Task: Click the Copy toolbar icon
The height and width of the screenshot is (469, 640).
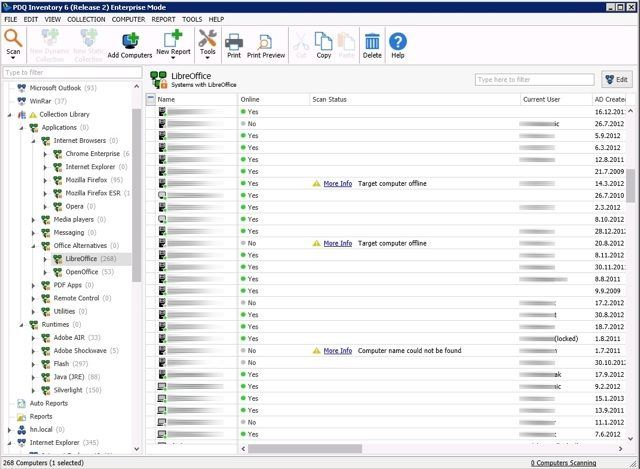Action: click(x=324, y=41)
